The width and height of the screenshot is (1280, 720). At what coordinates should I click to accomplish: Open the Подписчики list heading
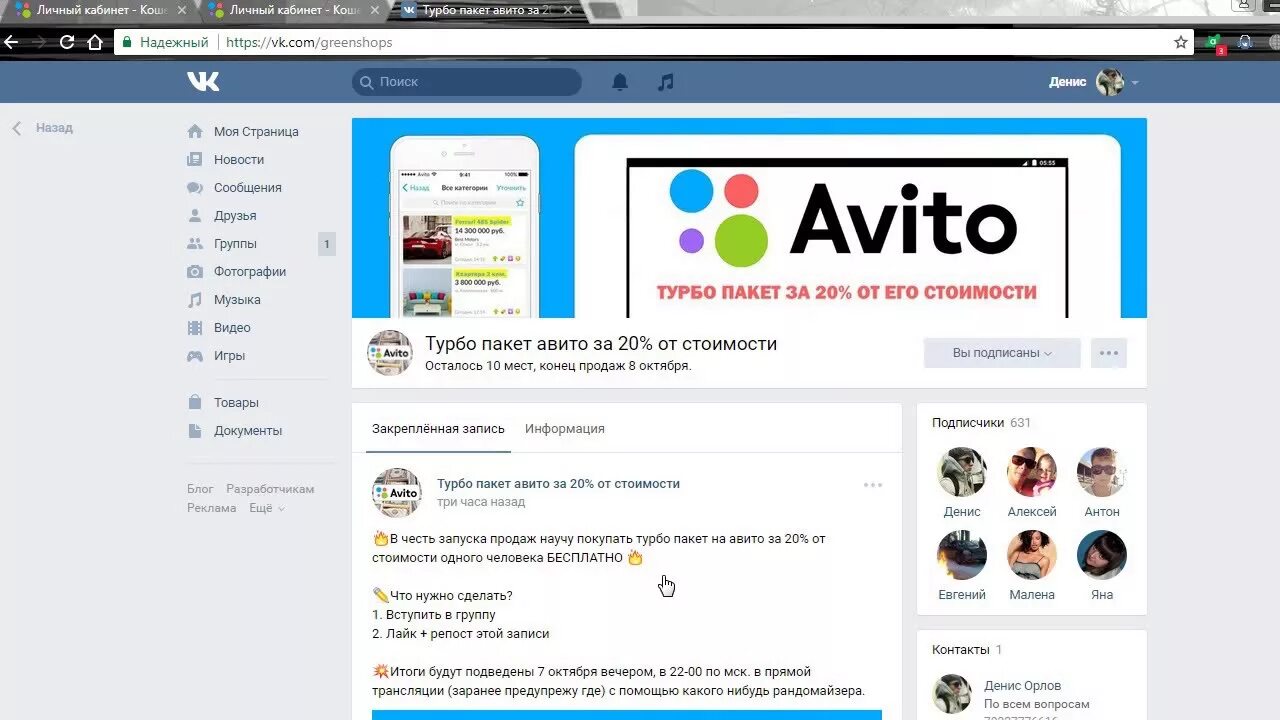(x=968, y=423)
